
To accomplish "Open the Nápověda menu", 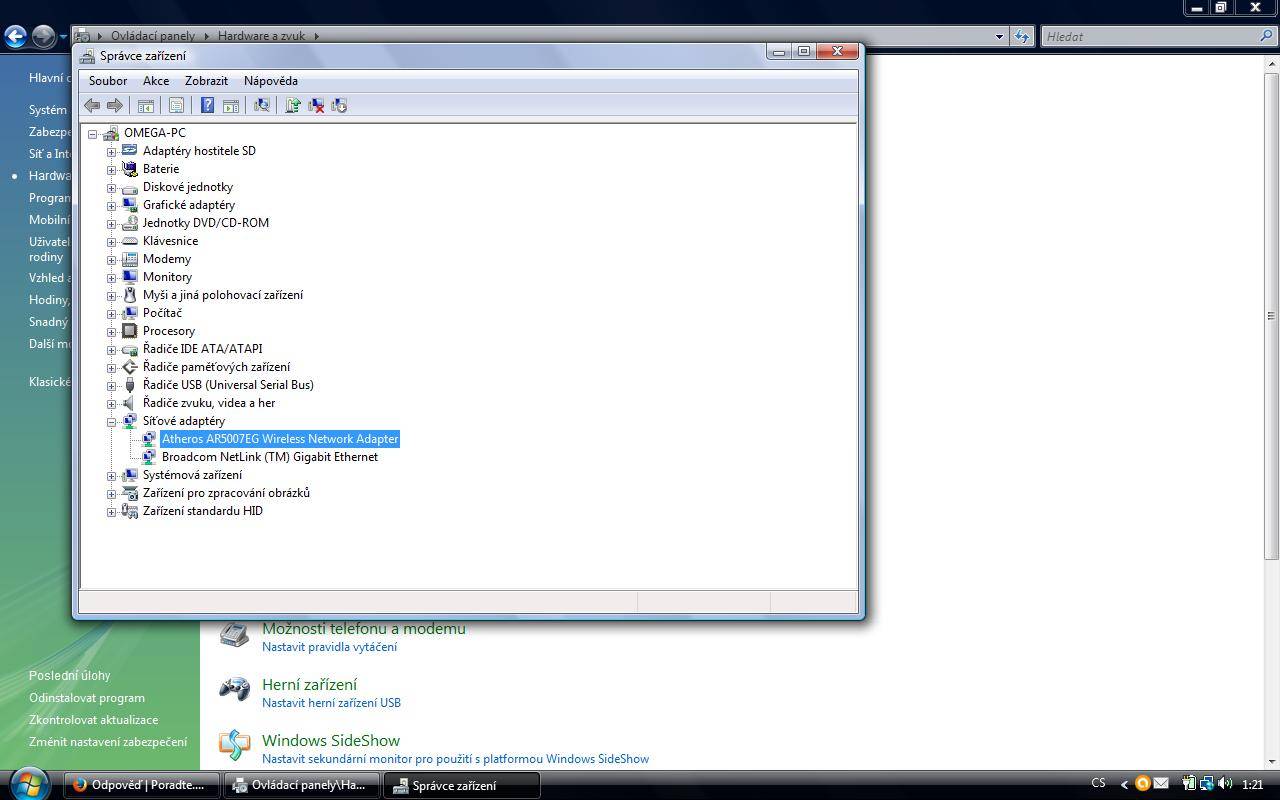I will point(271,81).
